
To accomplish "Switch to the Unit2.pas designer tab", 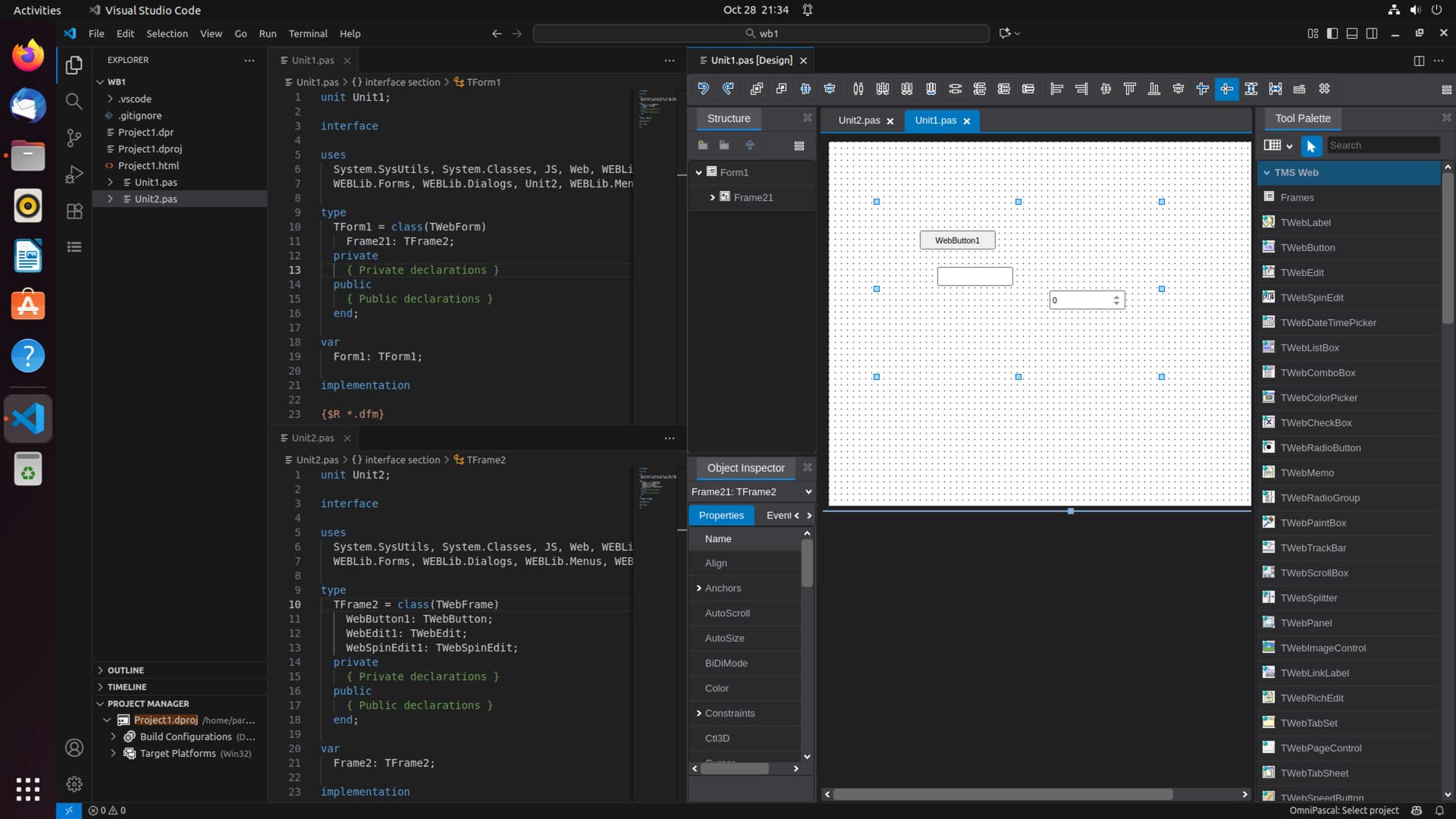I will (x=858, y=121).
